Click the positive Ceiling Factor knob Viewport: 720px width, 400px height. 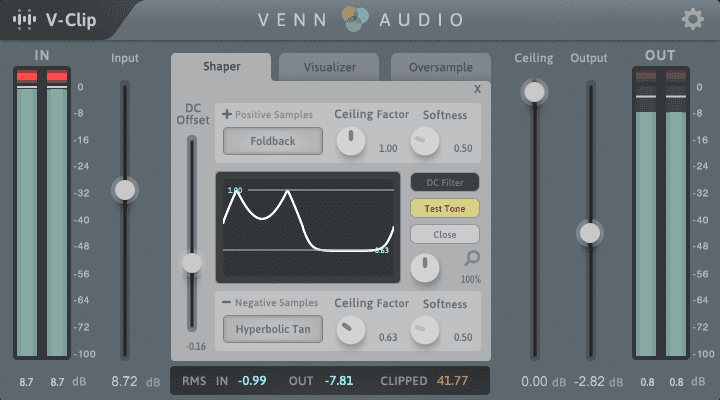[351, 141]
